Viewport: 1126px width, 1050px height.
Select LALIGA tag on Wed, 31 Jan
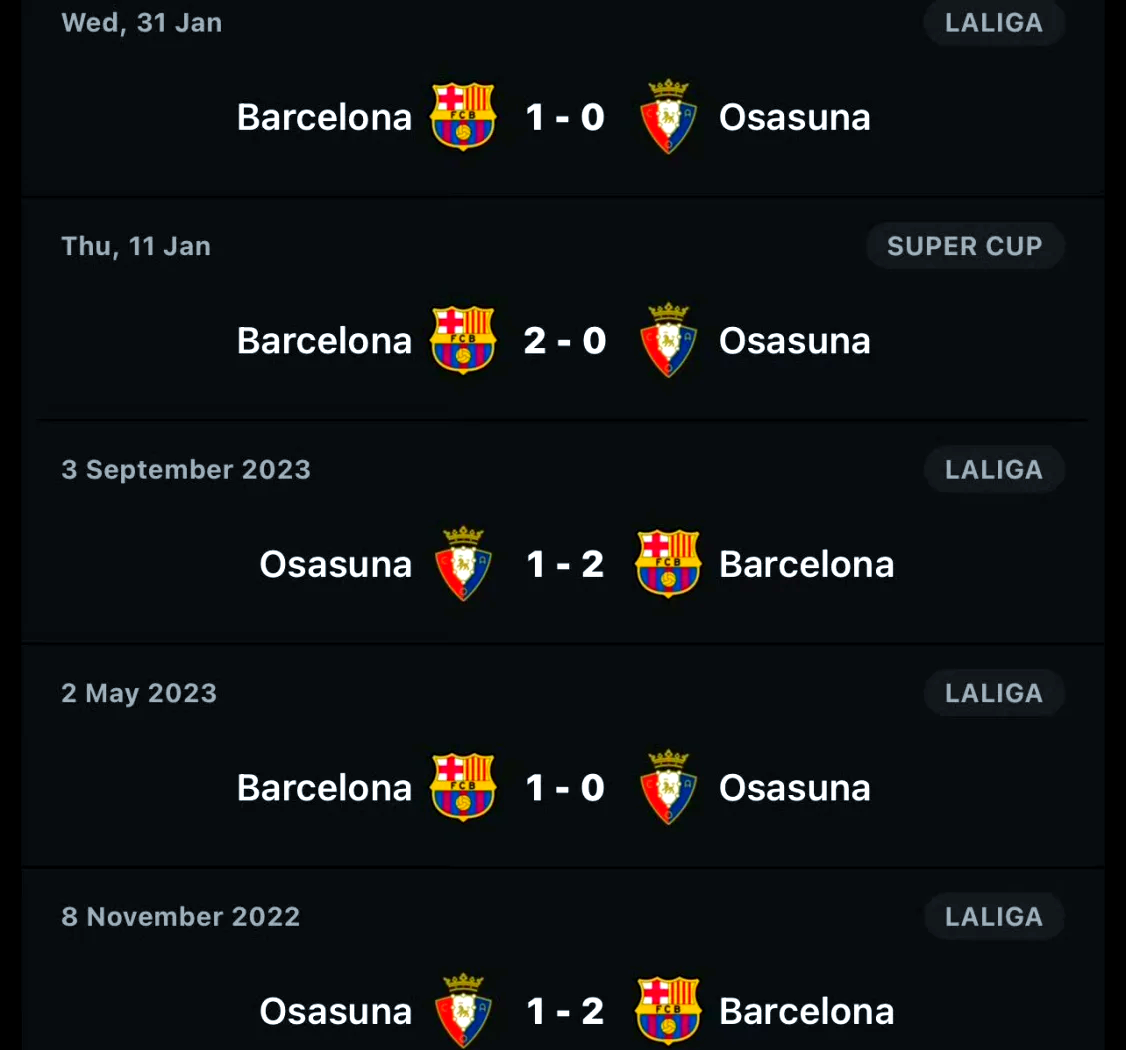[x=994, y=22]
